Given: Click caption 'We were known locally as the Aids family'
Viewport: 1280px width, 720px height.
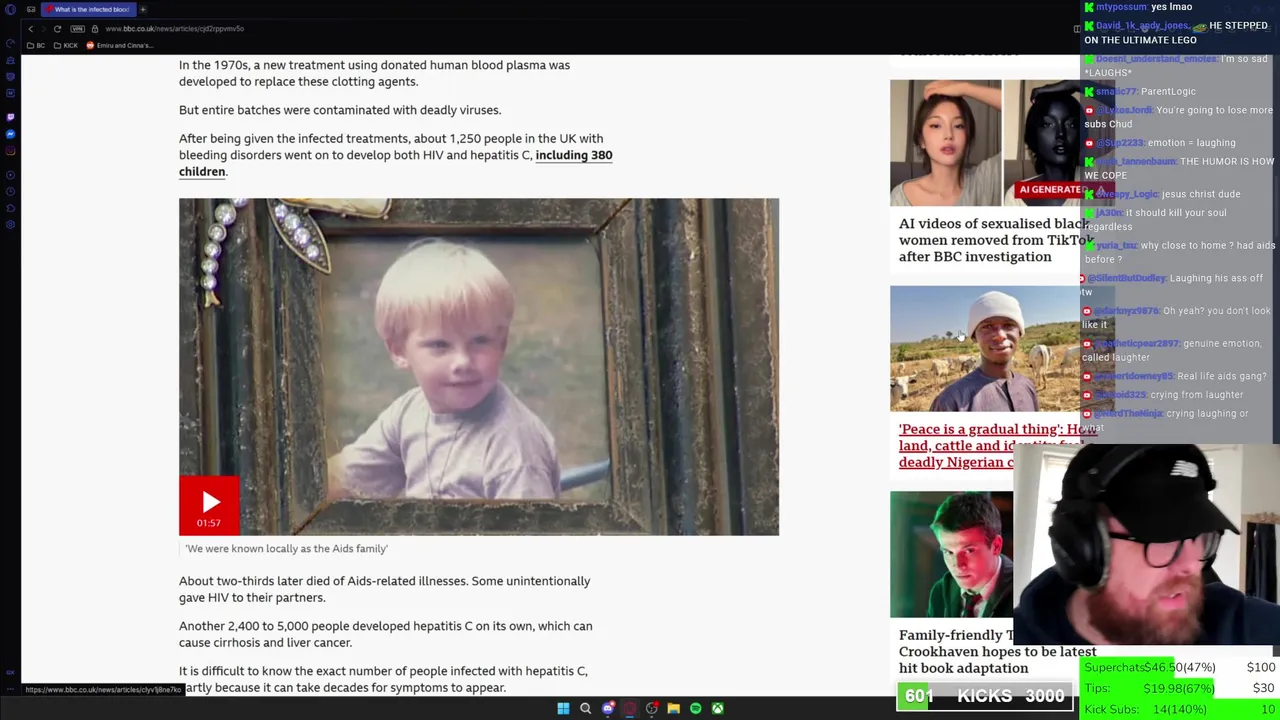Looking at the screenshot, I should [287, 548].
